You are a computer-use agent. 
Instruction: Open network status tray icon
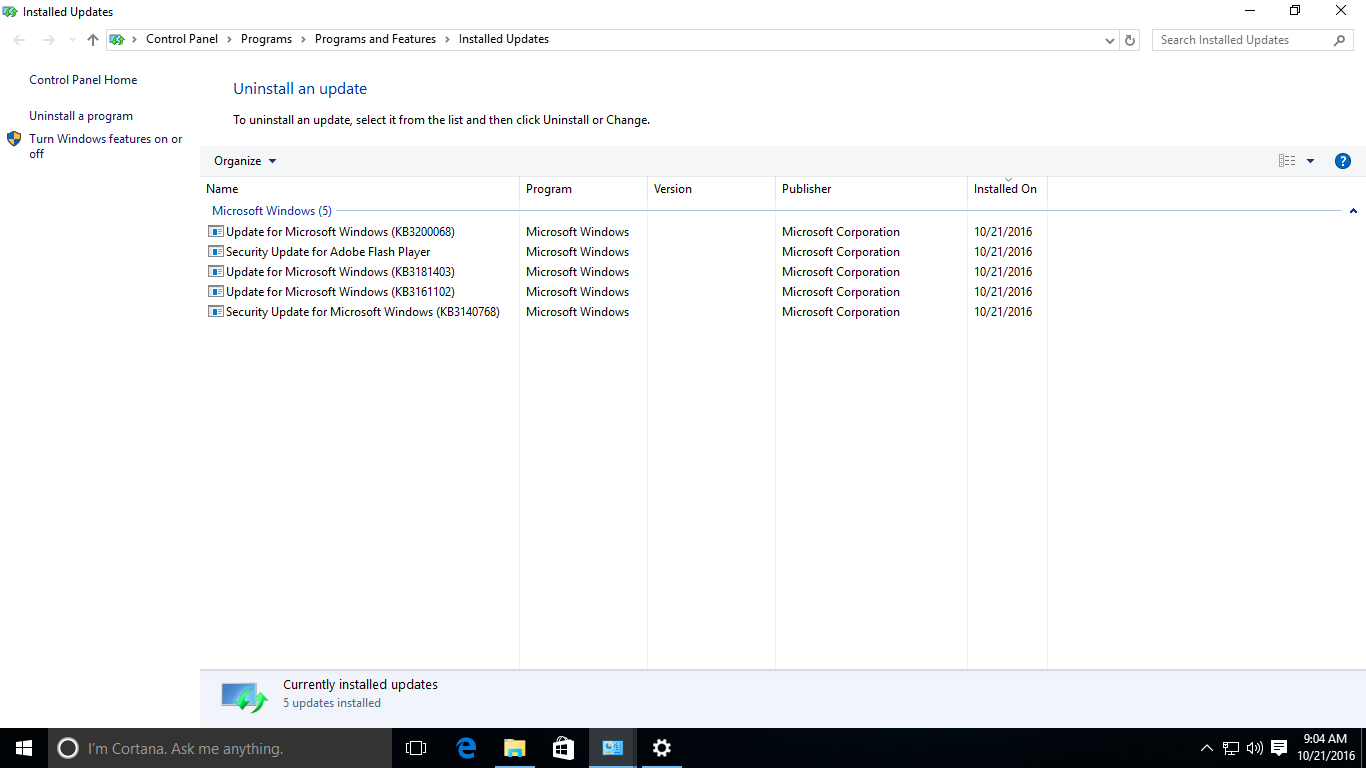[1231, 748]
